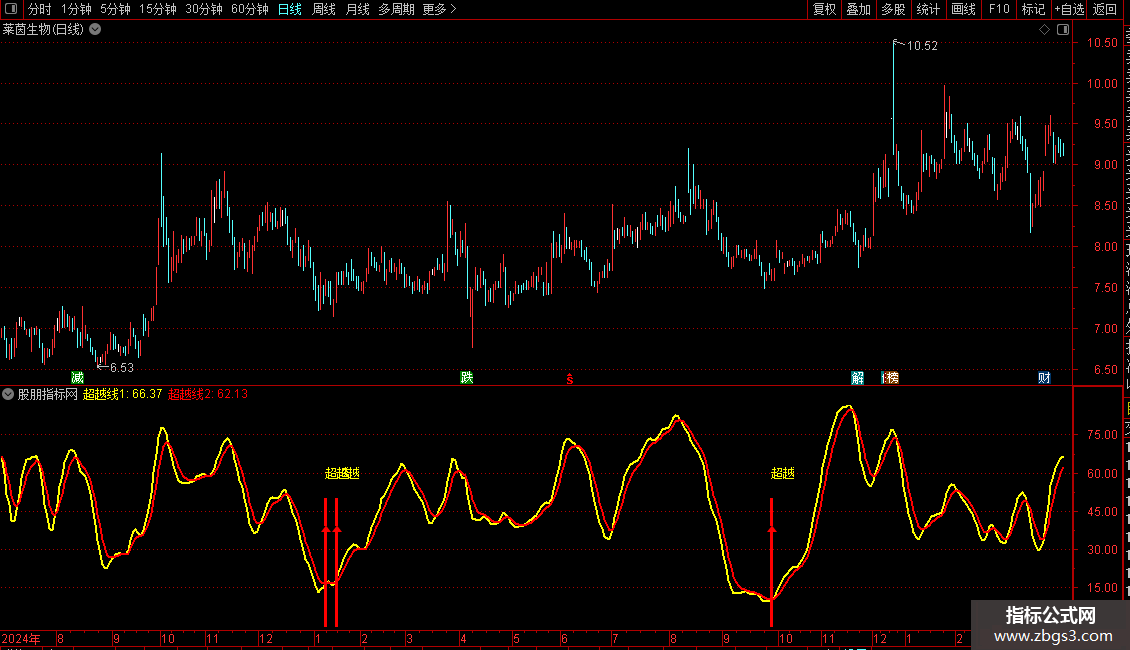Screen dimensions: 1130x650
Task: Toggle the left sidebar panel icon
Action: coord(11,9)
